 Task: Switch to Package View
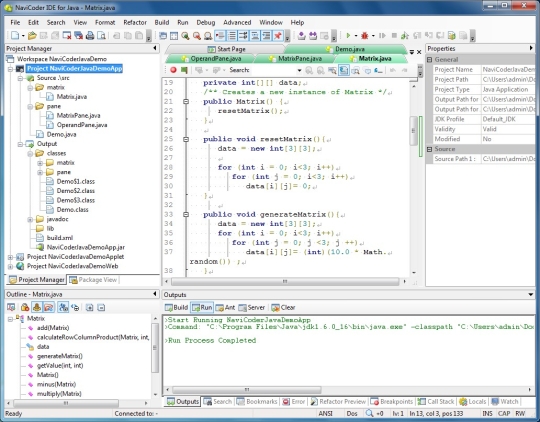93,280
